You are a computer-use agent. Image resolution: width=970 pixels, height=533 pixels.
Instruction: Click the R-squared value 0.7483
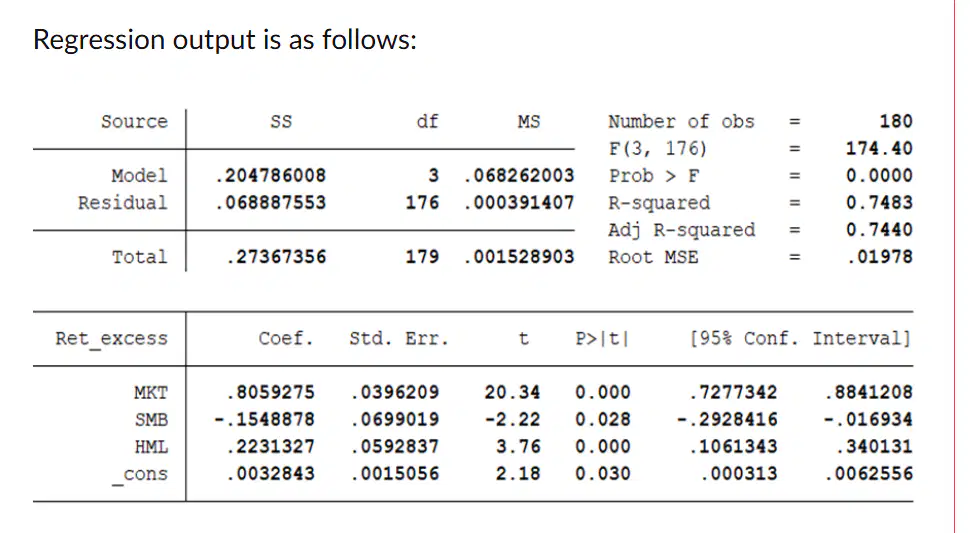click(x=879, y=203)
